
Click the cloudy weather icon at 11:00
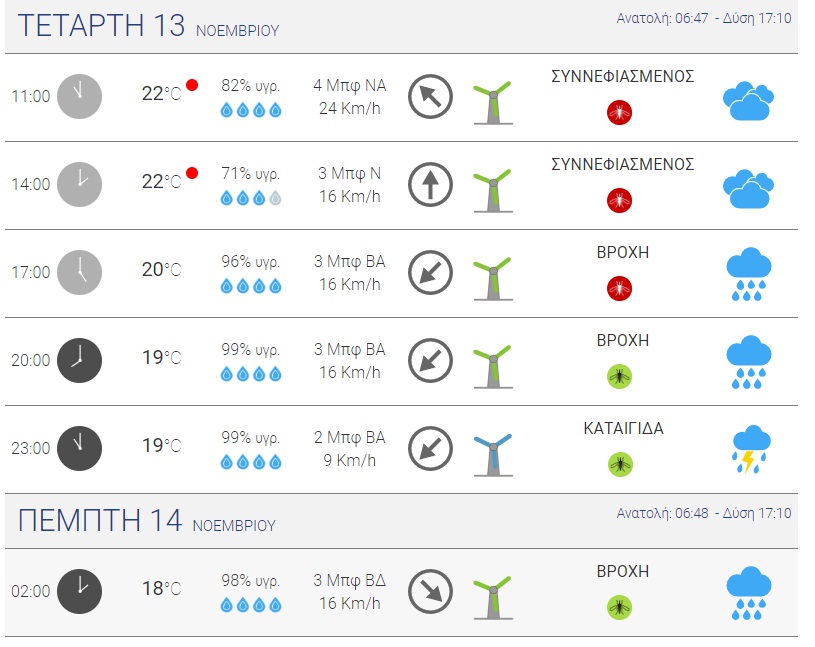[748, 99]
